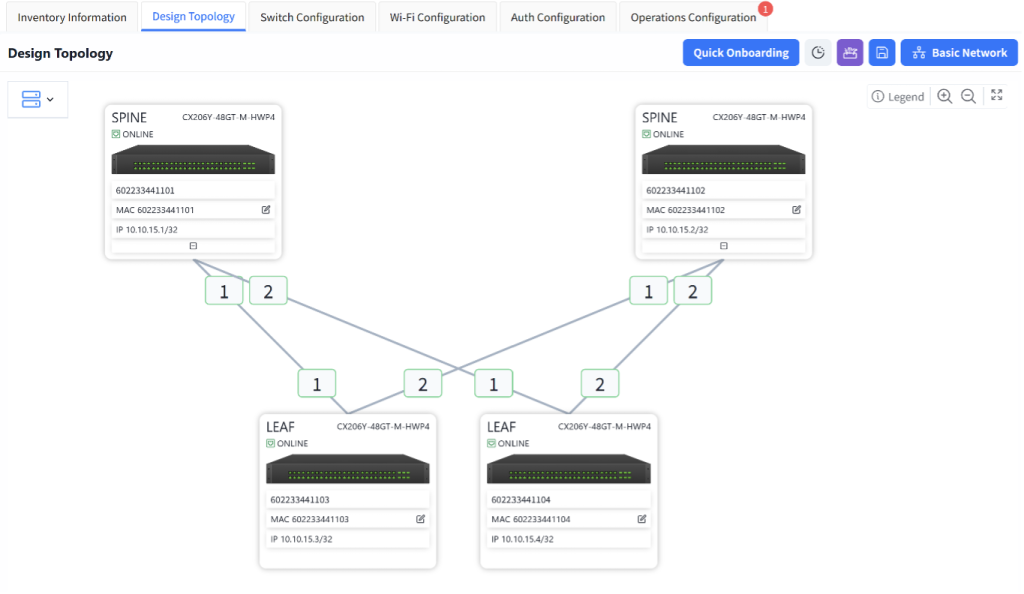Edit MAC of switch 602233441102
The image size is (1024, 594).
point(796,210)
